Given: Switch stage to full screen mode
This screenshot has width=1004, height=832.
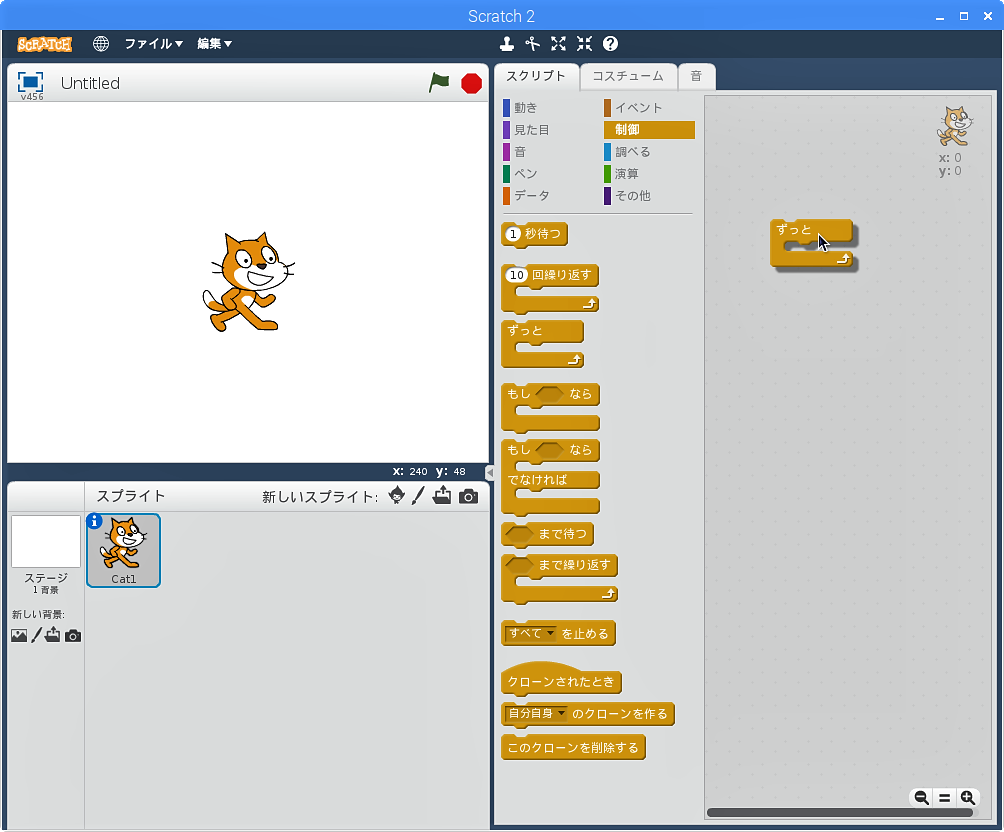Looking at the screenshot, I should click(x=30, y=82).
